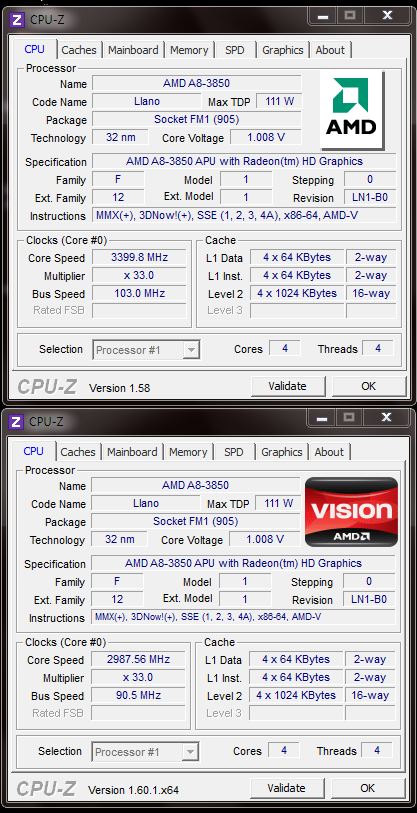Click the CPU-Z app icon in version 1.58 title bar
Screen dimensions: 417x813
tap(17, 20)
